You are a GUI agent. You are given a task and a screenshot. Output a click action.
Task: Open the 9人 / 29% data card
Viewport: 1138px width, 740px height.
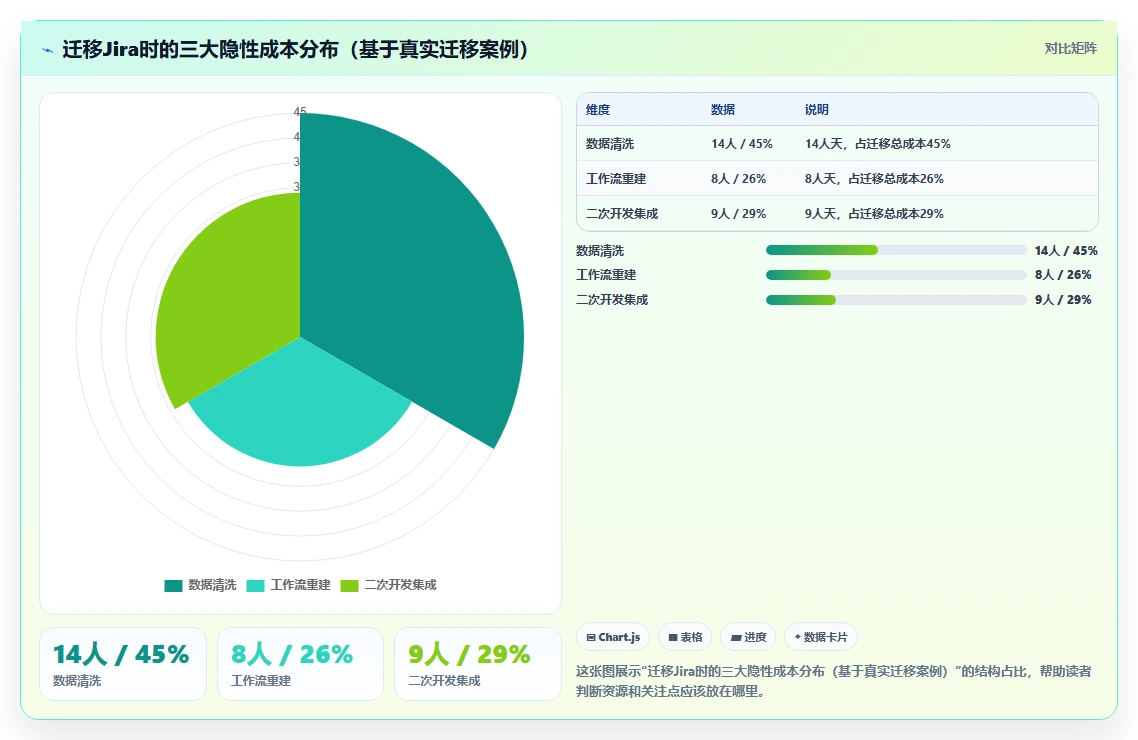[x=478, y=664]
